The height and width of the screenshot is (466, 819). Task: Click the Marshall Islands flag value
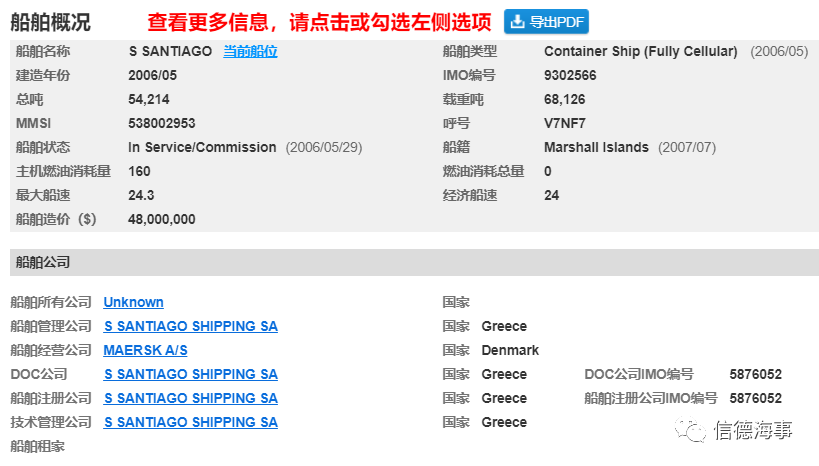(596, 147)
